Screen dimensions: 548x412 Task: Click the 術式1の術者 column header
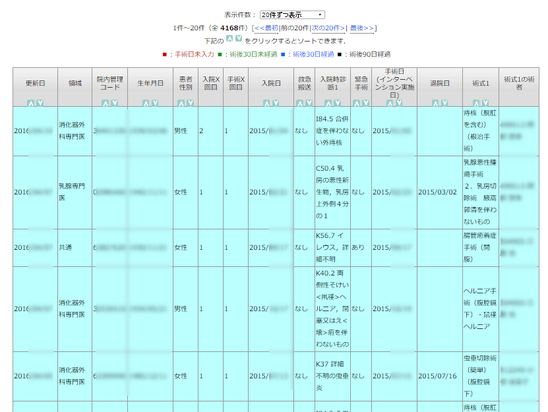pos(519,83)
